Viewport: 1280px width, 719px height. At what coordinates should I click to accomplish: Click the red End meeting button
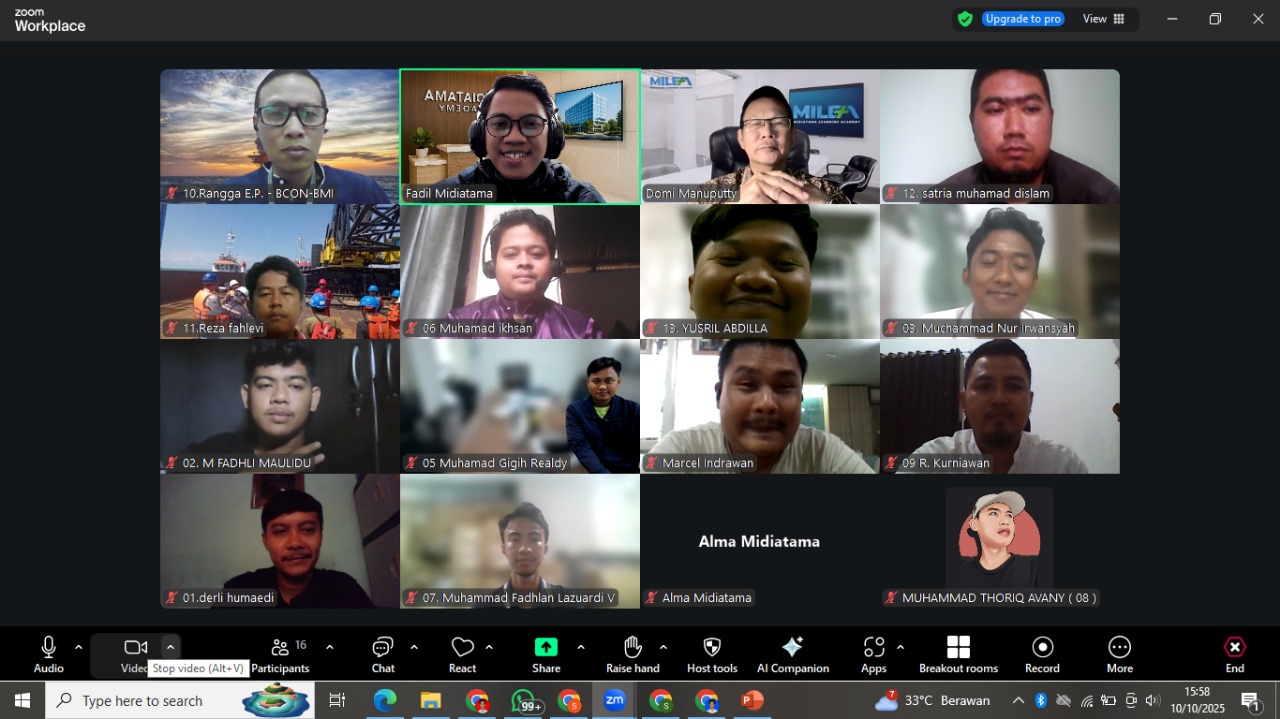[1235, 654]
